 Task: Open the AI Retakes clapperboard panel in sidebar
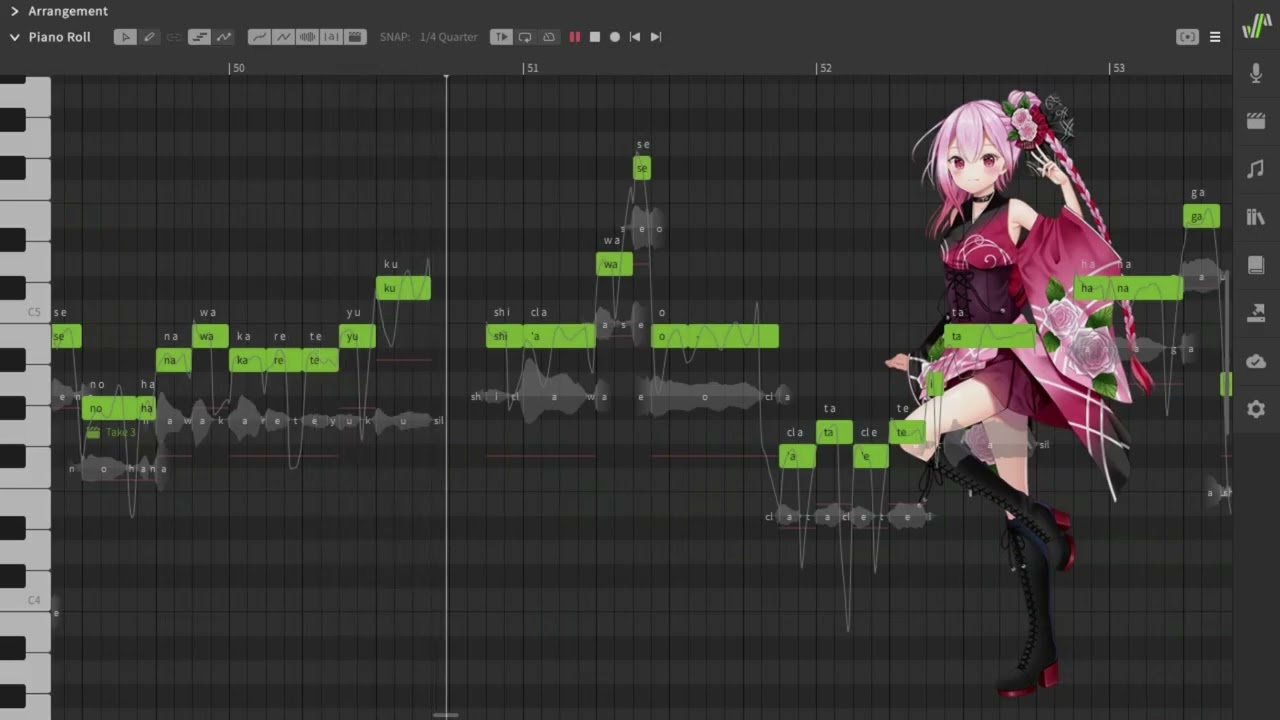tap(1256, 121)
